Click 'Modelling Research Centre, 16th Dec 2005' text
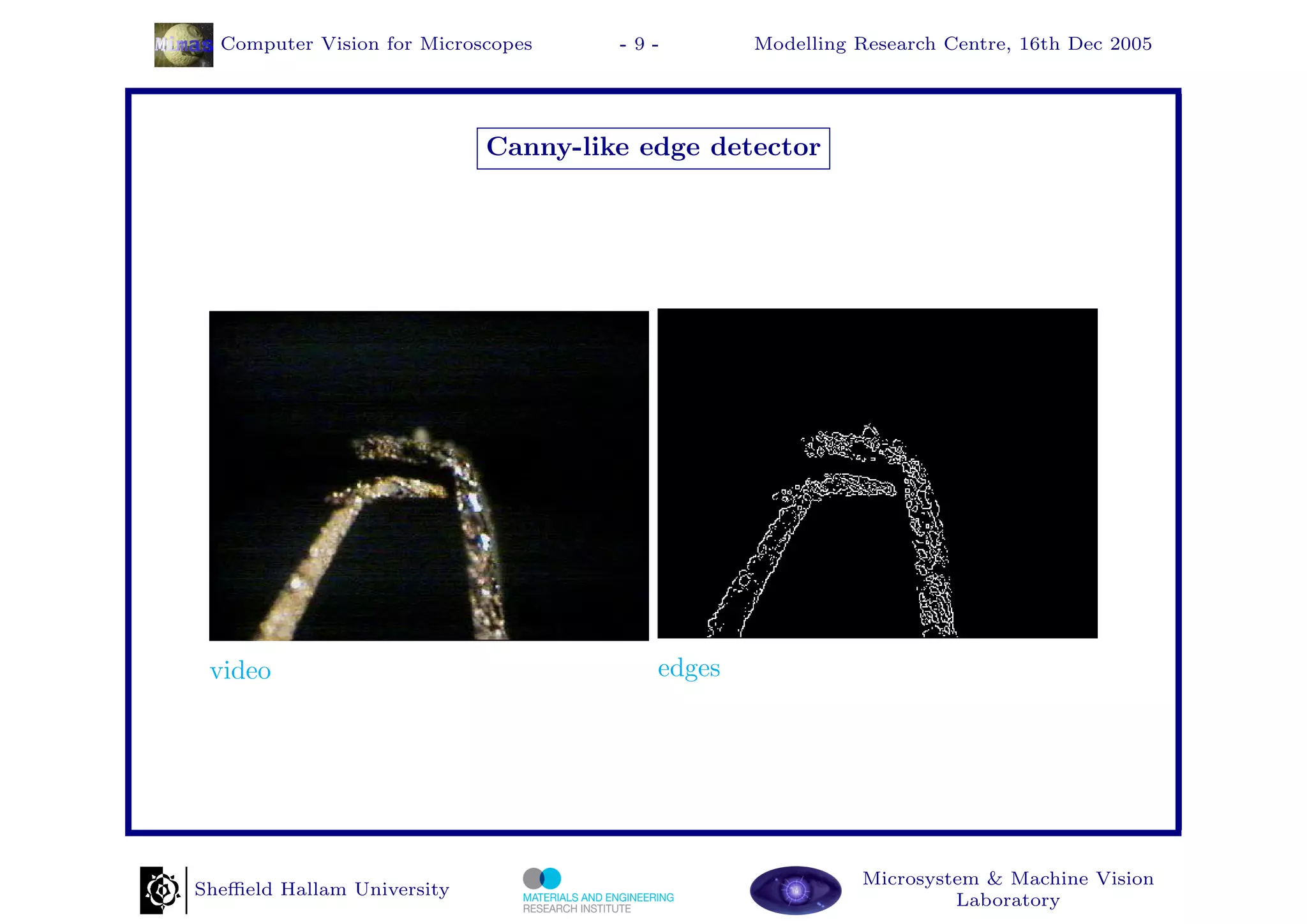This screenshot has width=1307, height=924. [x=953, y=44]
